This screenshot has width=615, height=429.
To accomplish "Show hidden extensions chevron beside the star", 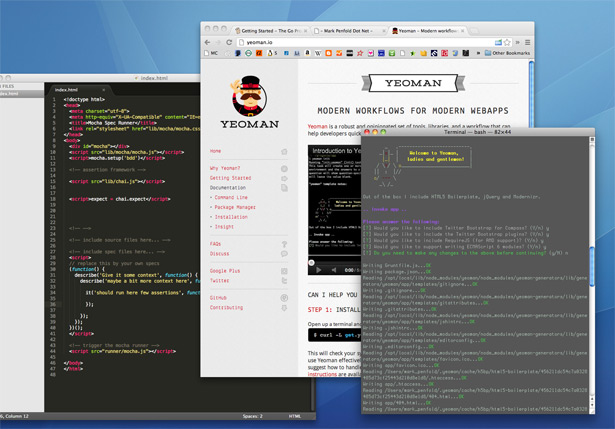I will [x=517, y=42].
